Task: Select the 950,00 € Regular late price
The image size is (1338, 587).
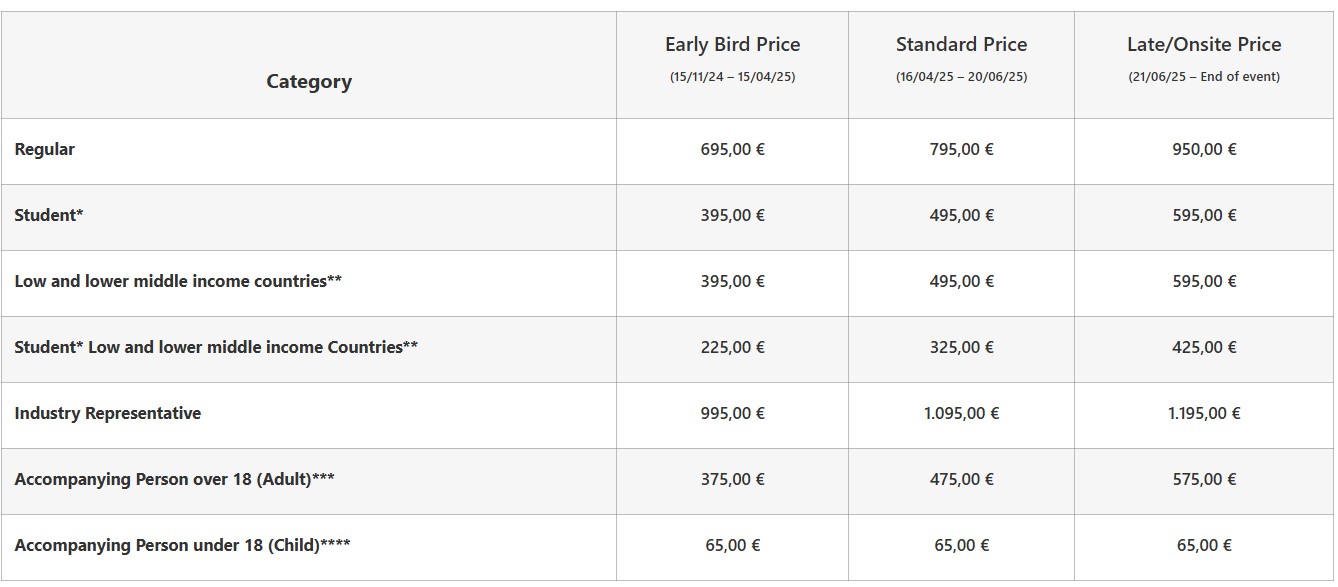Action: click(1204, 150)
